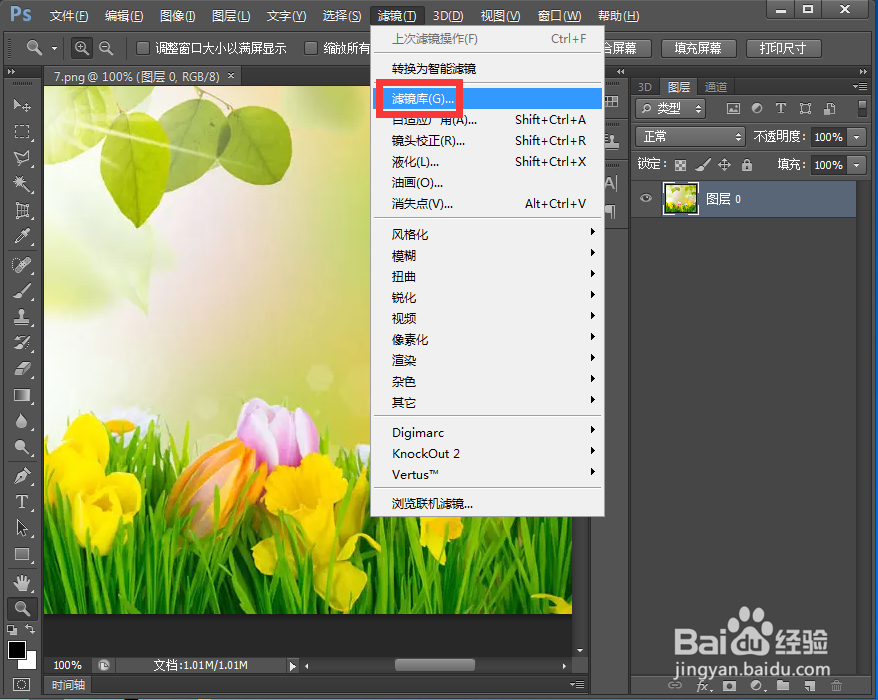Open the 不透明度 opacity dropdown
This screenshot has width=878, height=700.
tap(856, 137)
